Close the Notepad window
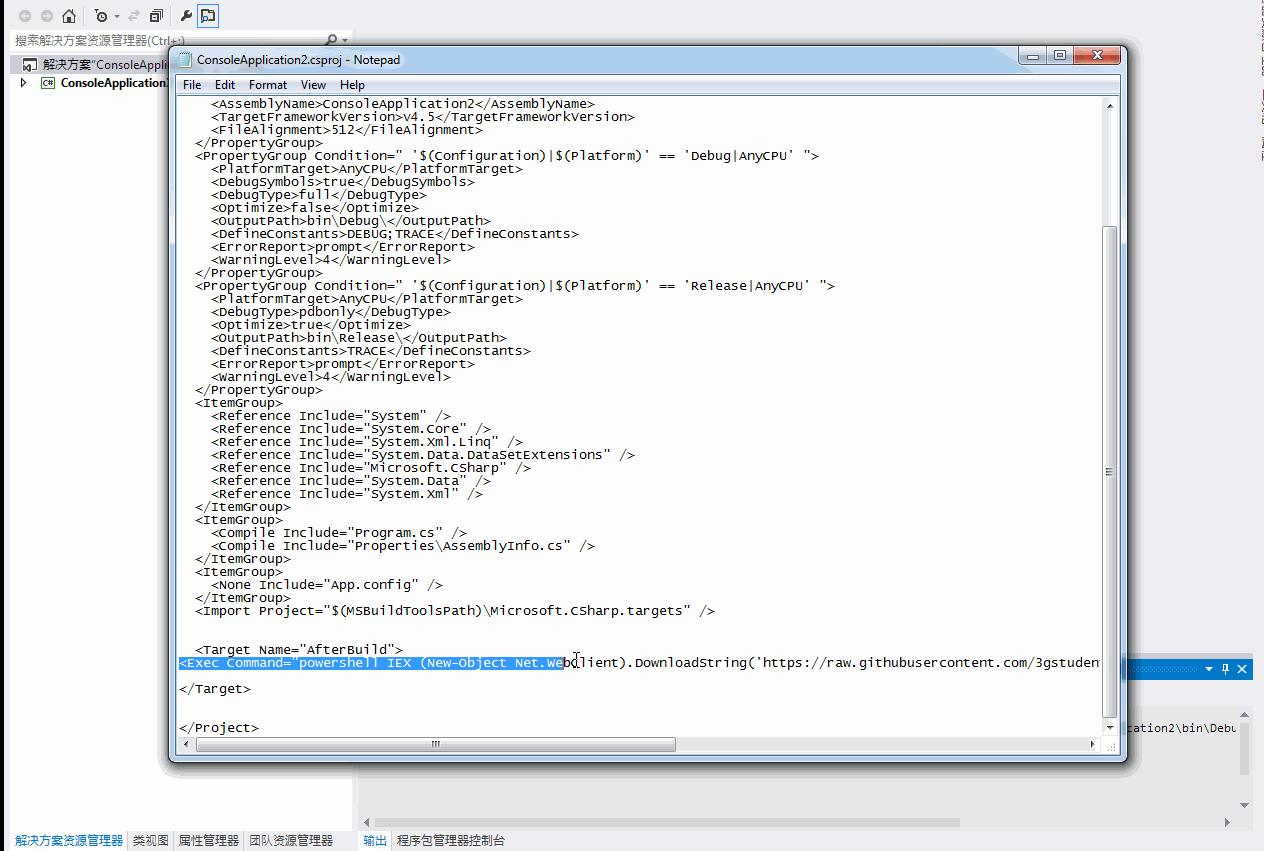Viewport: 1264px width, 851px height. [1096, 56]
